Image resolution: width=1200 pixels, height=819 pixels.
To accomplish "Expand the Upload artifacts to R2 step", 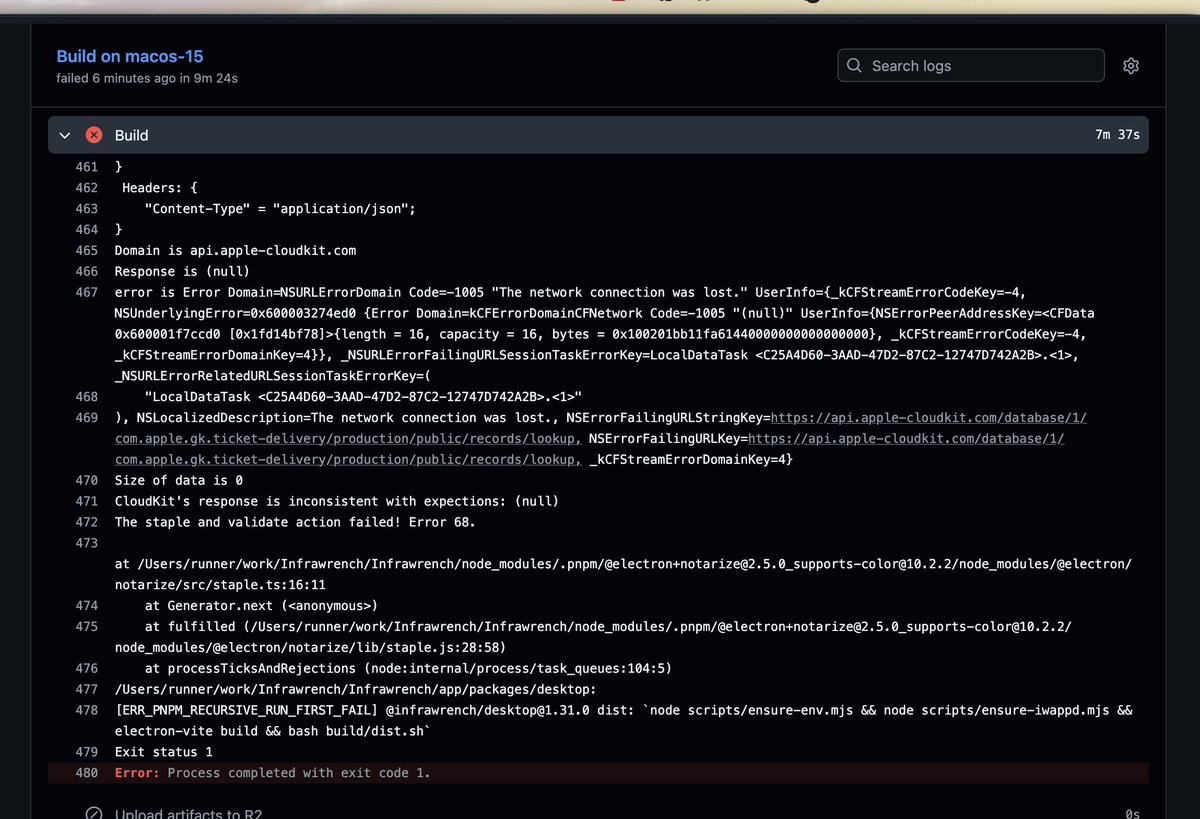I will pos(598,814).
